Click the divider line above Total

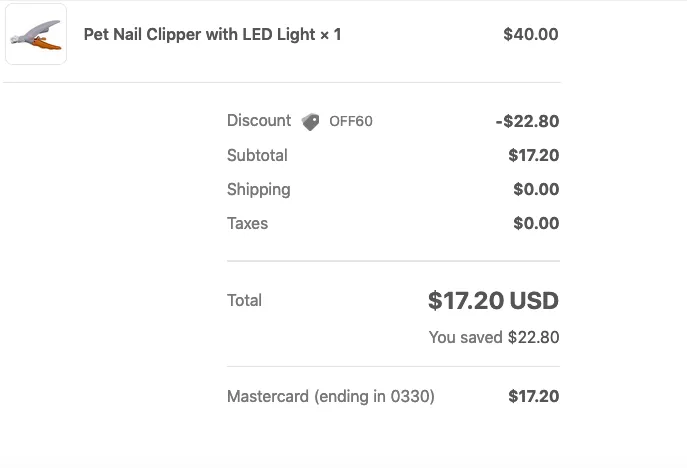point(393,261)
